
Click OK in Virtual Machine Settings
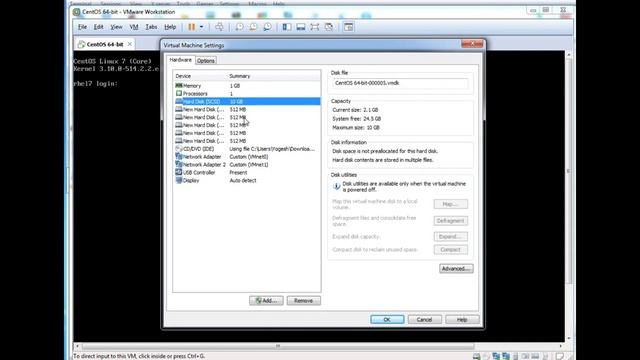pos(387,320)
